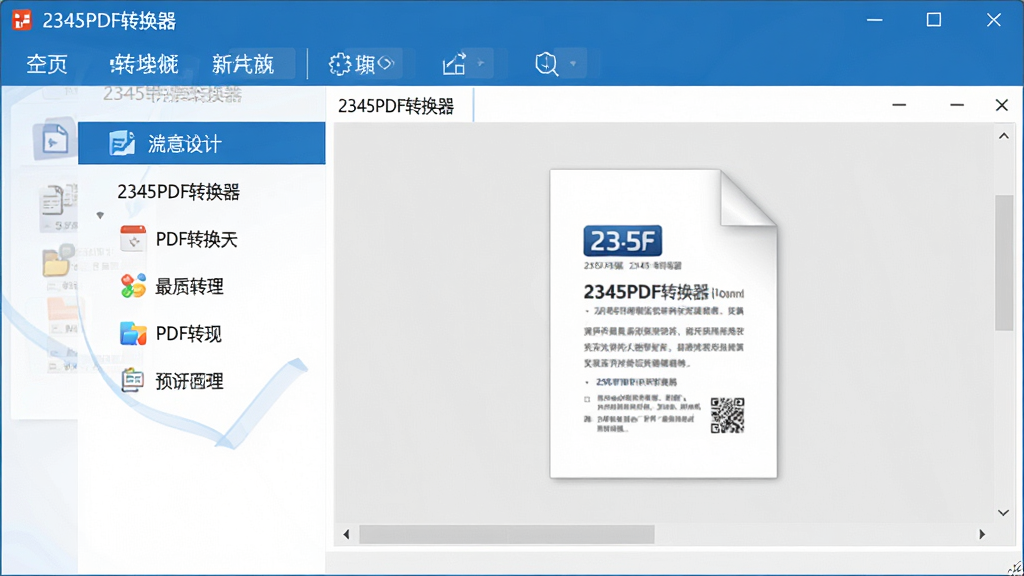Collapse the small triangle expander in sidebar
Viewport: 1024px width, 576px height.
[100, 215]
